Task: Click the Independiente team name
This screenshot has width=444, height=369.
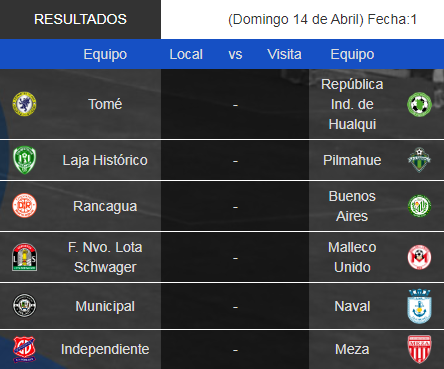Action: [105, 349]
